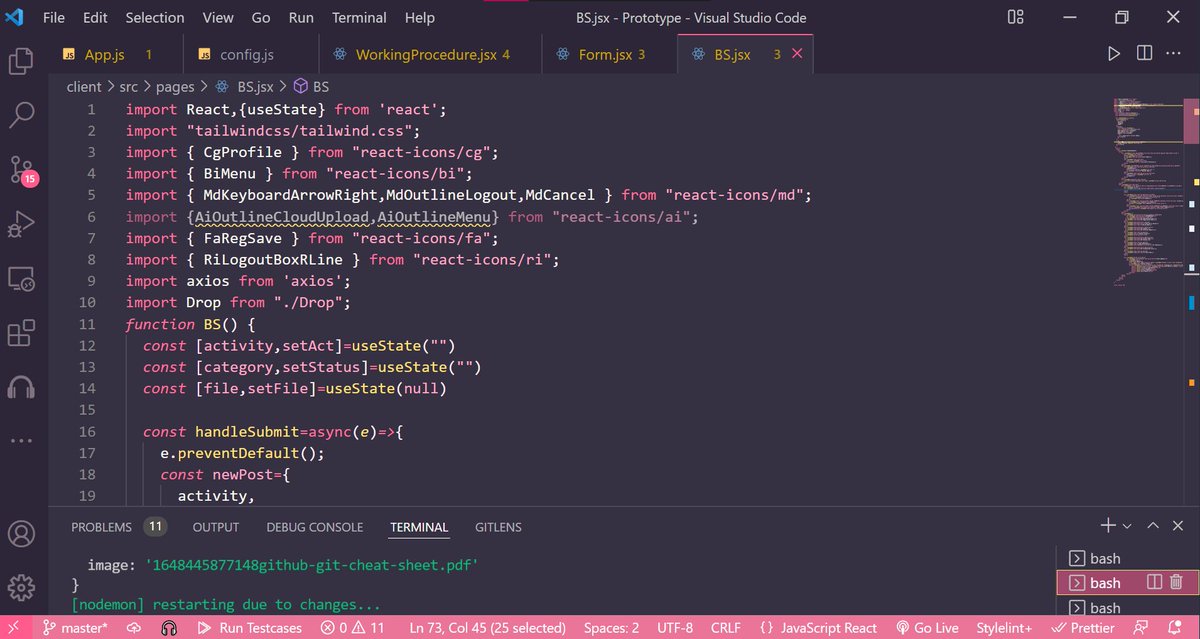Click Prettier in the status bar

[1084, 628]
